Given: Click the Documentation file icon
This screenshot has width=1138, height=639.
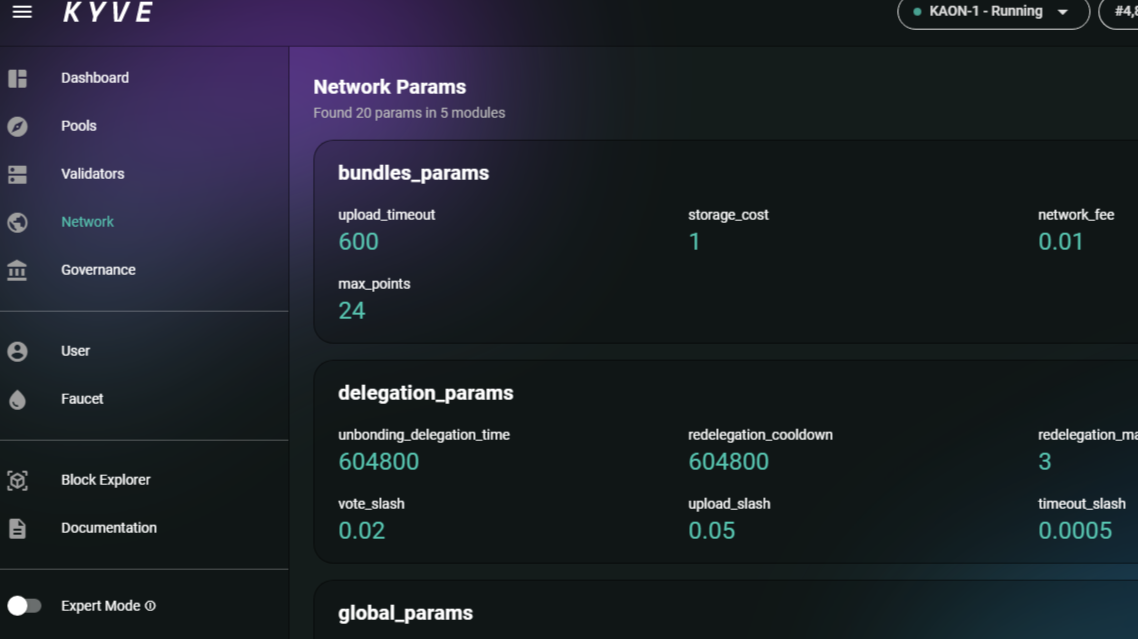Looking at the screenshot, I should pos(20,527).
